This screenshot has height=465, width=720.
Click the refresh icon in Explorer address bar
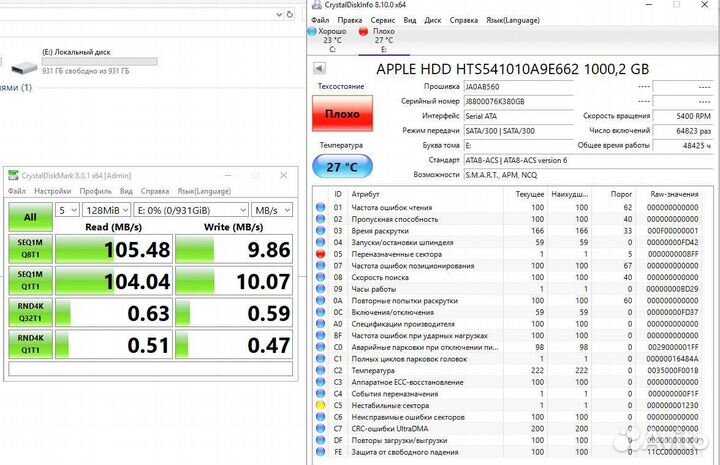tap(290, 14)
